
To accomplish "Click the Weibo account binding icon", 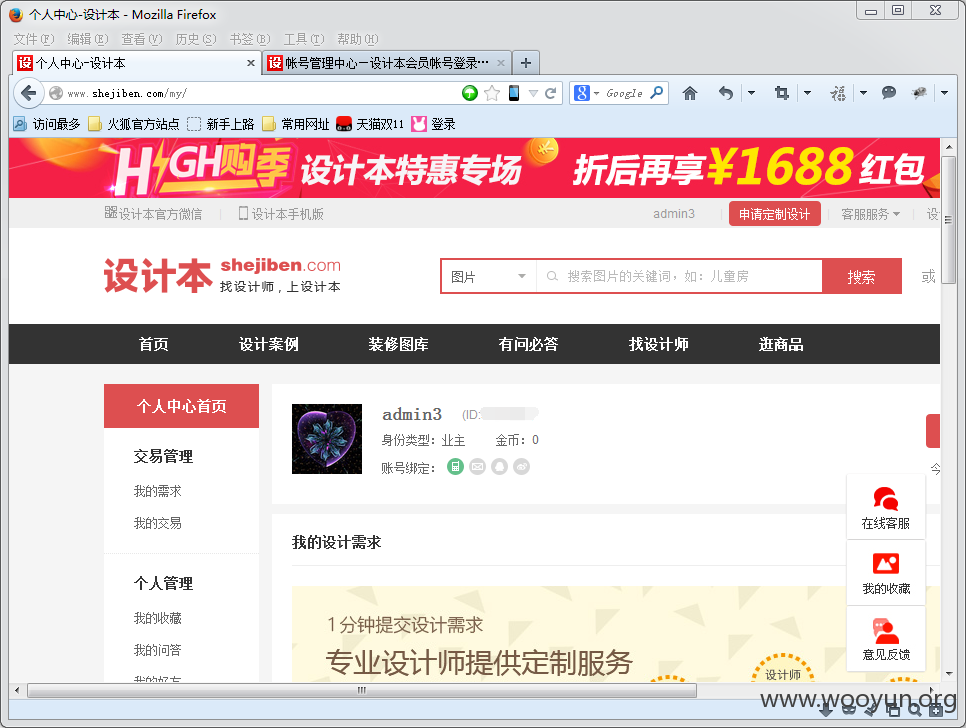I will (x=522, y=467).
